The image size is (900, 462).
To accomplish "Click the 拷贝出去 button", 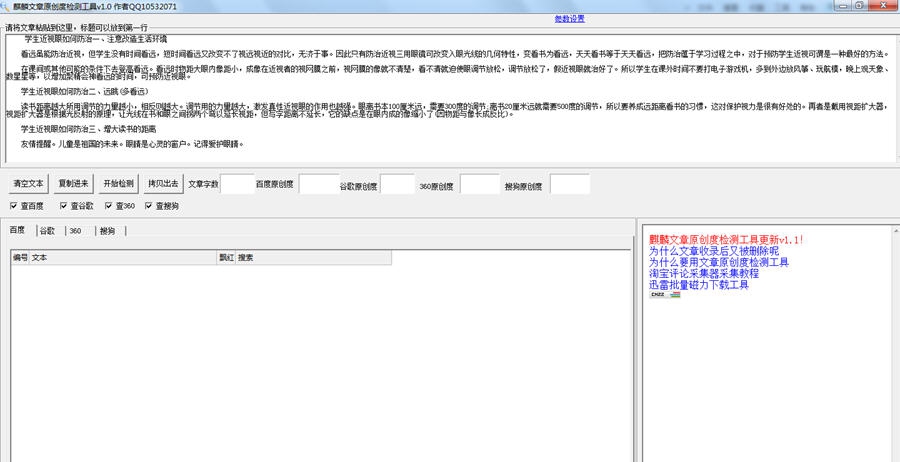I will tap(163, 184).
